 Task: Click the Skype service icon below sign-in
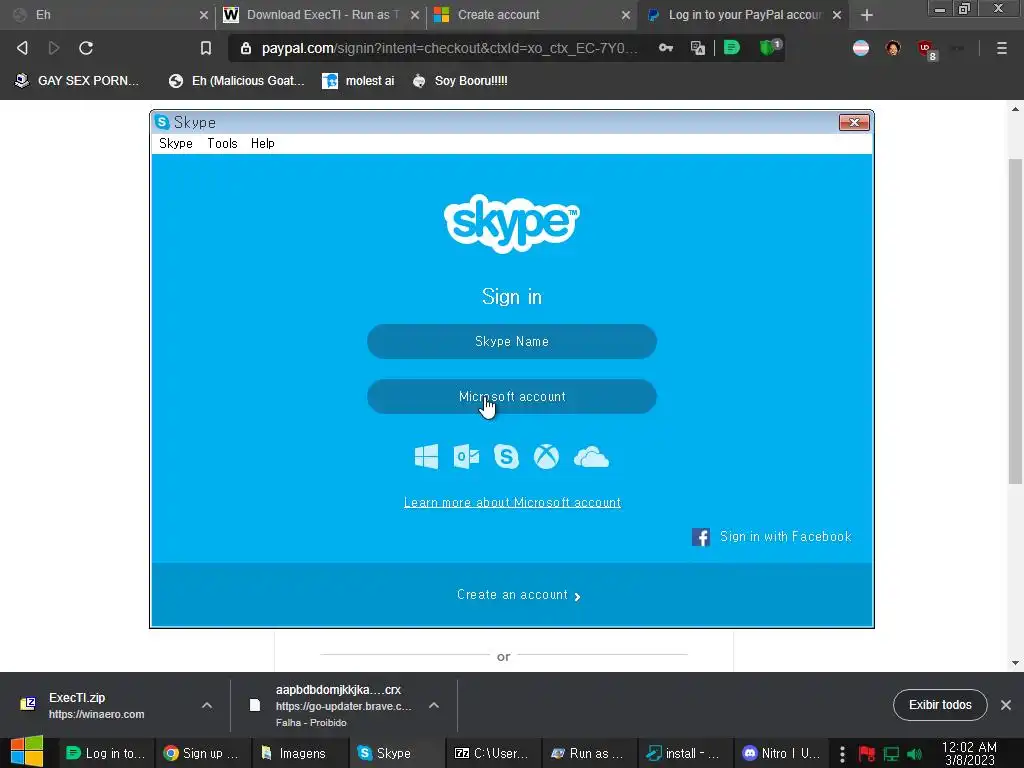click(506, 456)
